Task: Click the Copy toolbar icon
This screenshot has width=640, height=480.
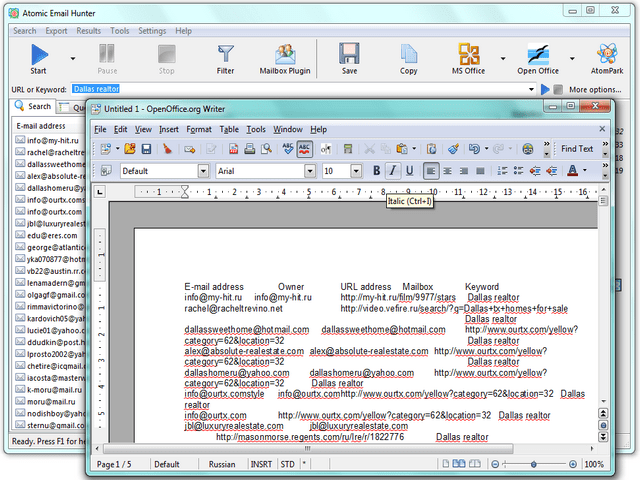Action: pyautogui.click(x=408, y=58)
